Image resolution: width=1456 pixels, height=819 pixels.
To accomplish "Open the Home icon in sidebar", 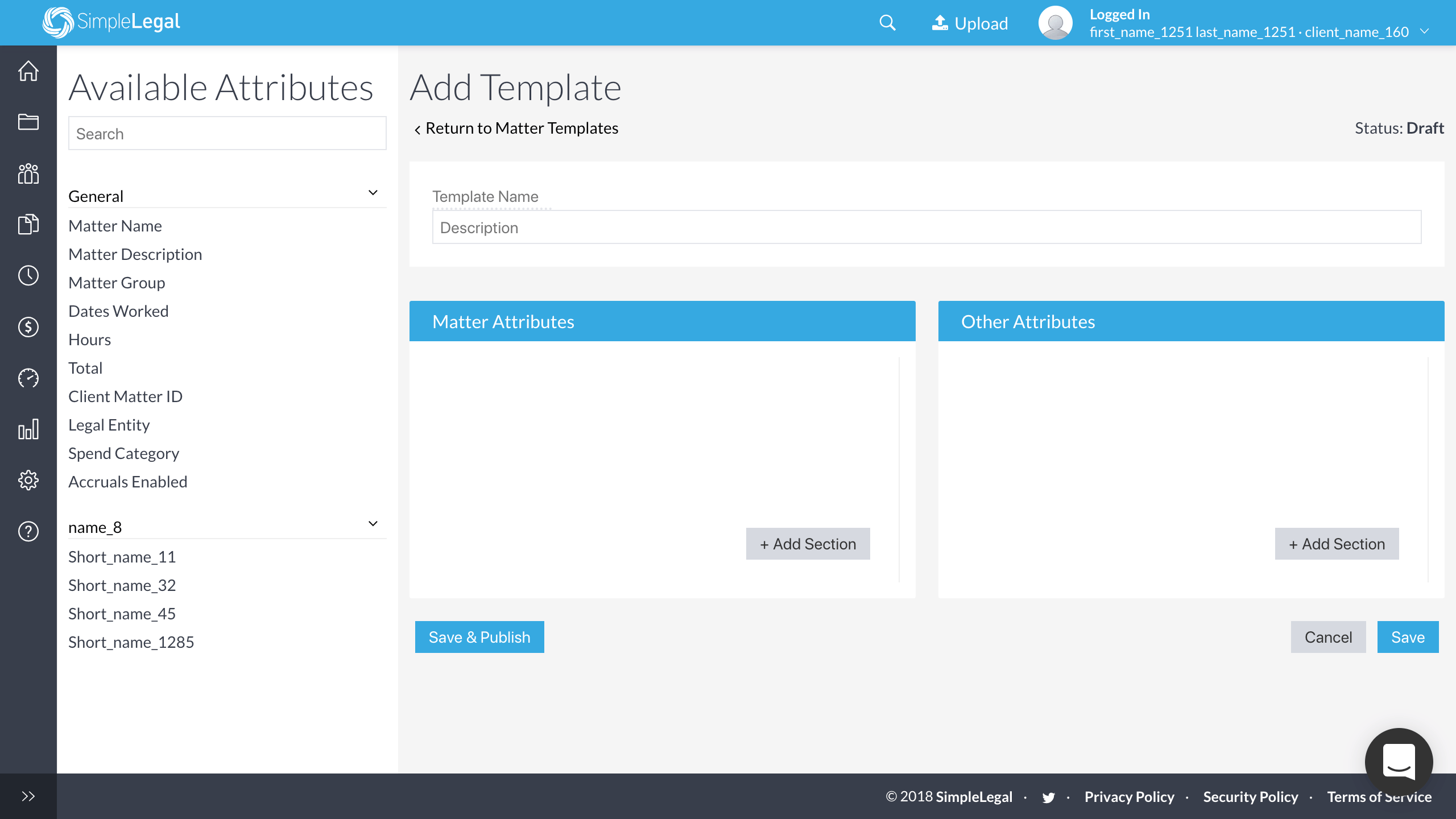I will point(28,71).
